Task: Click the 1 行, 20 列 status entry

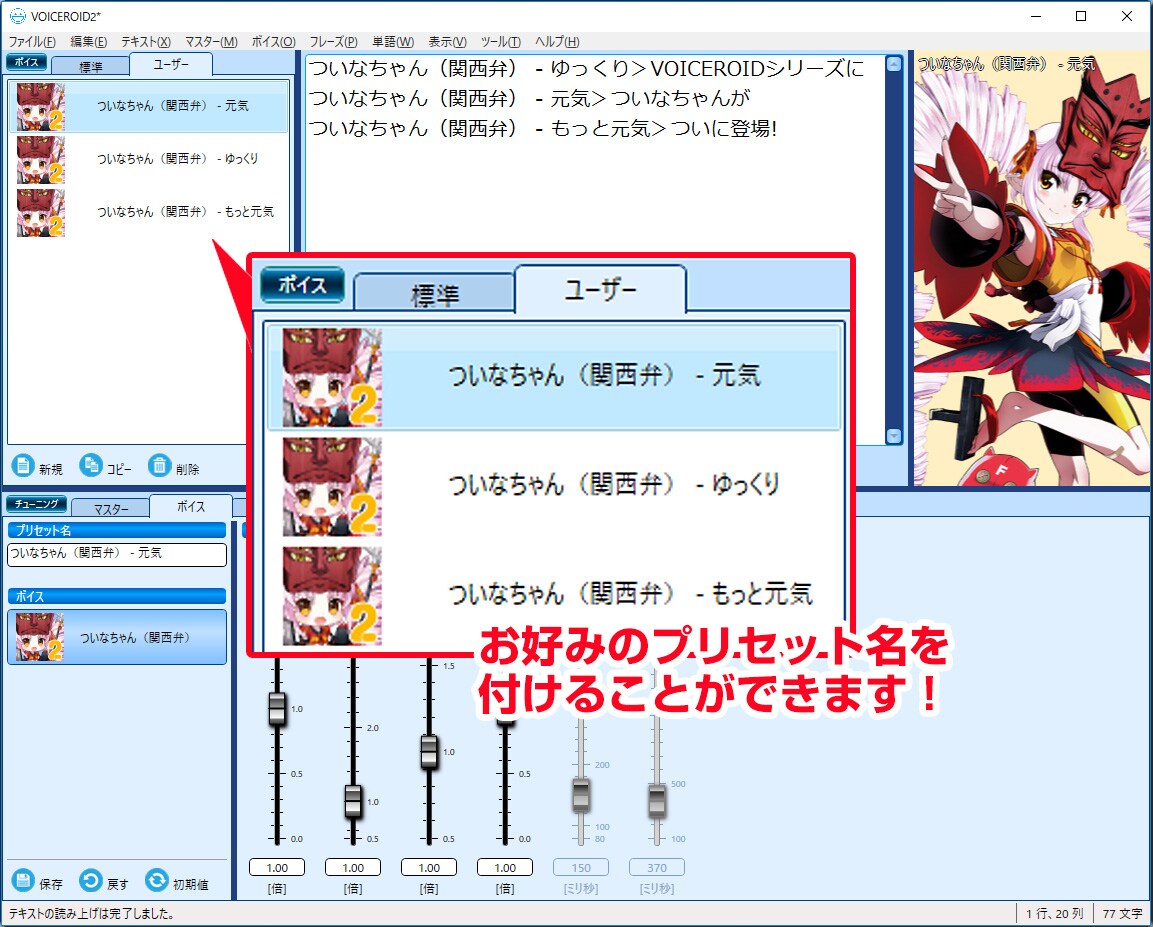Action: click(1054, 914)
